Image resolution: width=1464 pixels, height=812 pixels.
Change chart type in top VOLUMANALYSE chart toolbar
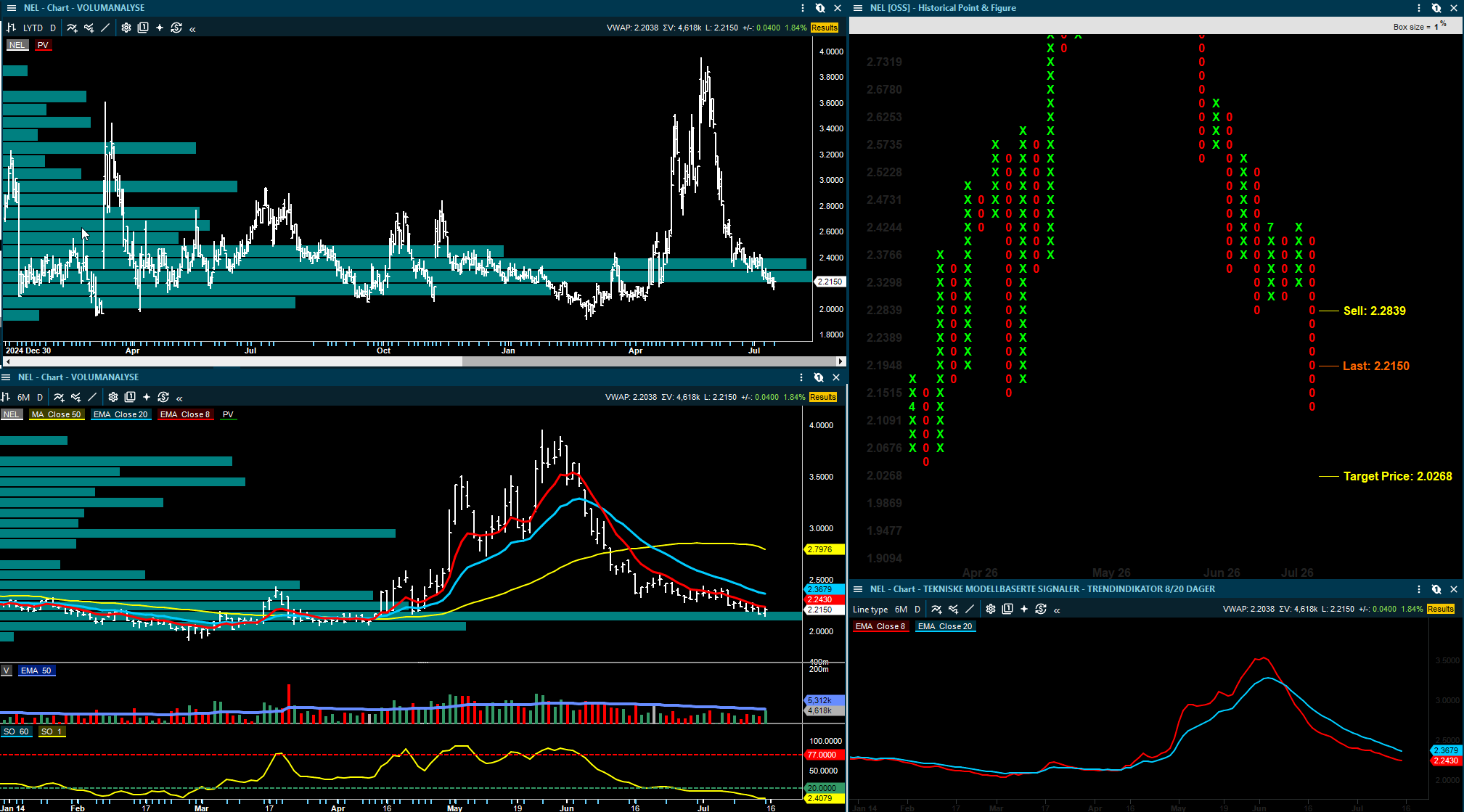coord(11,28)
